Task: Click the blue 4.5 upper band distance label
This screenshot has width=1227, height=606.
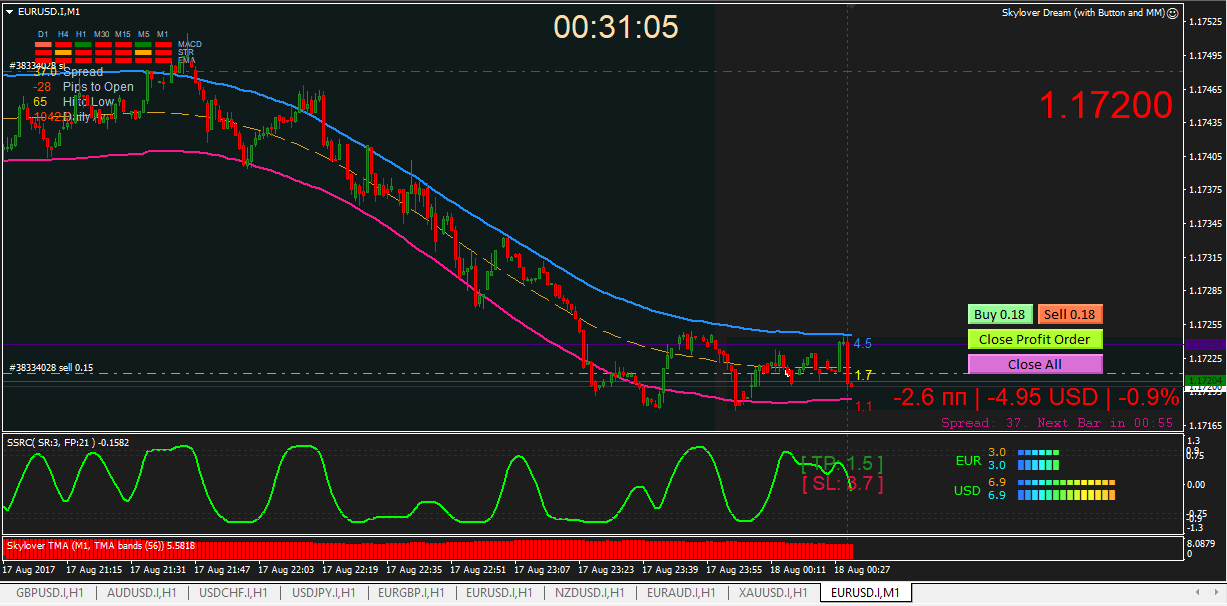Action: pos(863,343)
